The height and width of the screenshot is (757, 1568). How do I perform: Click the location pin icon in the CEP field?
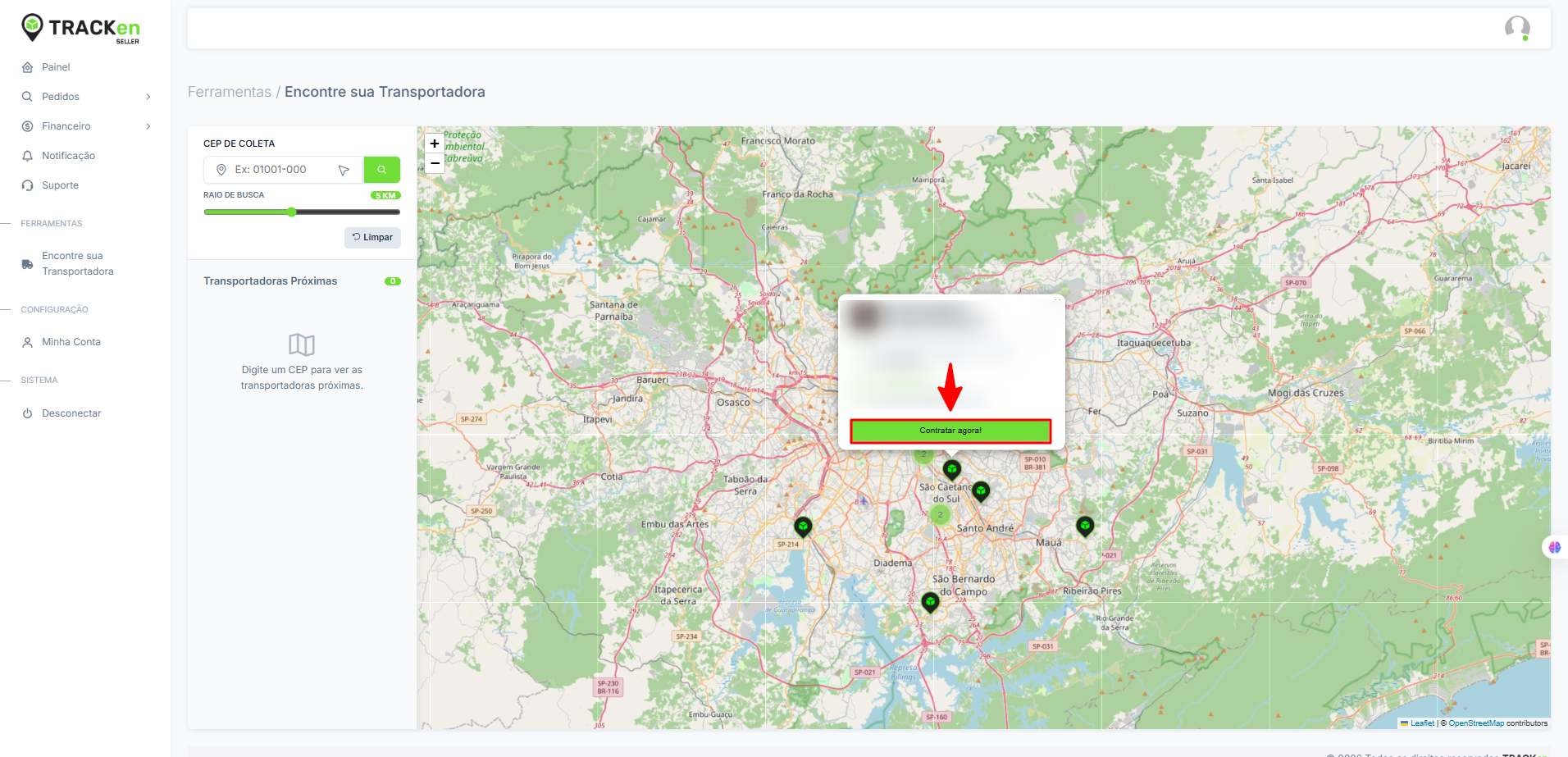pyautogui.click(x=221, y=170)
